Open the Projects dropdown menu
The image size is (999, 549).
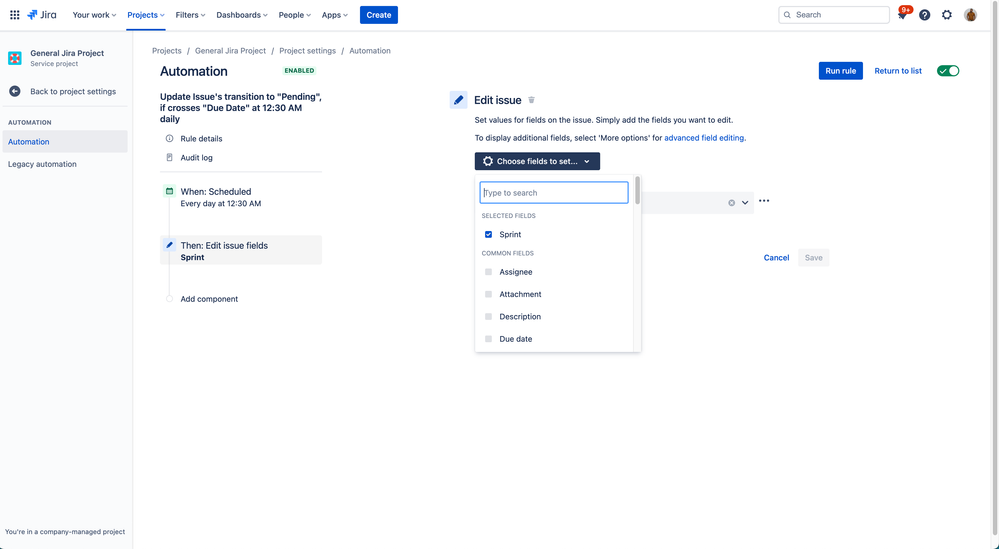click(146, 15)
